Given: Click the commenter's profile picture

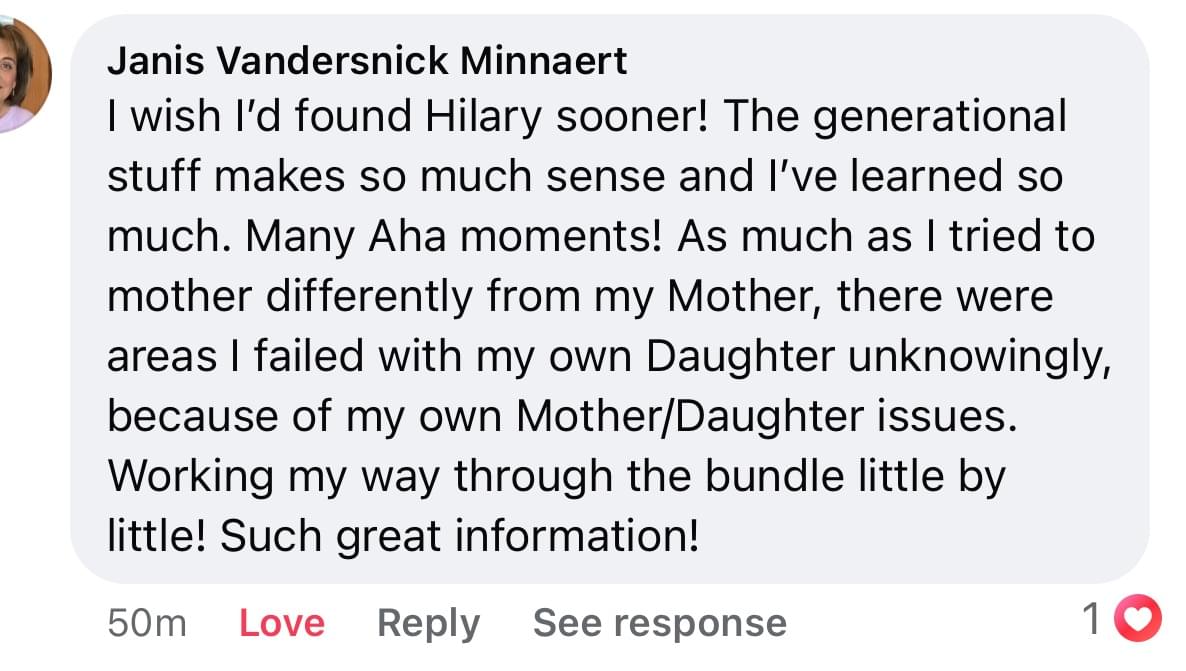Looking at the screenshot, I should 20,75.
